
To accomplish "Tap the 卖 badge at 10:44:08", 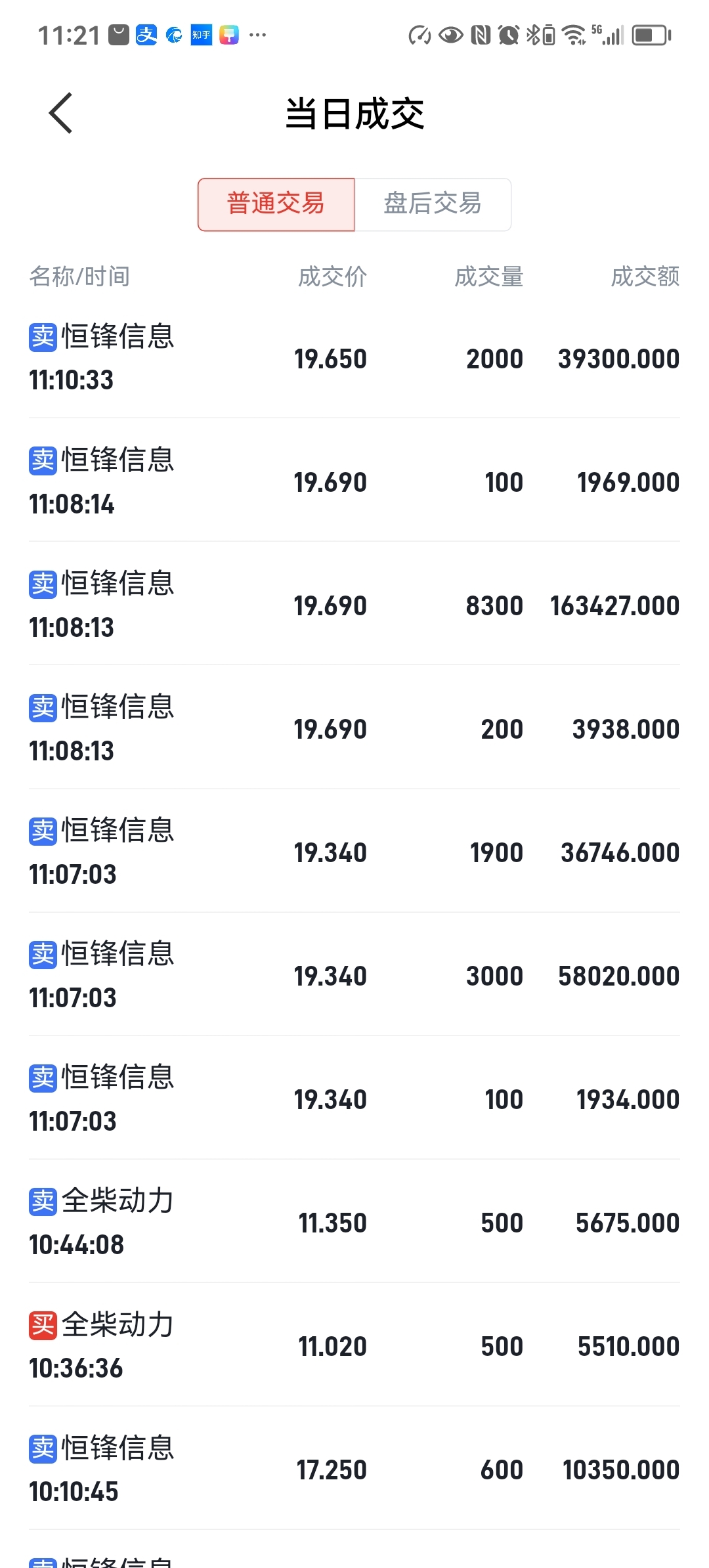I will pyautogui.click(x=43, y=1202).
